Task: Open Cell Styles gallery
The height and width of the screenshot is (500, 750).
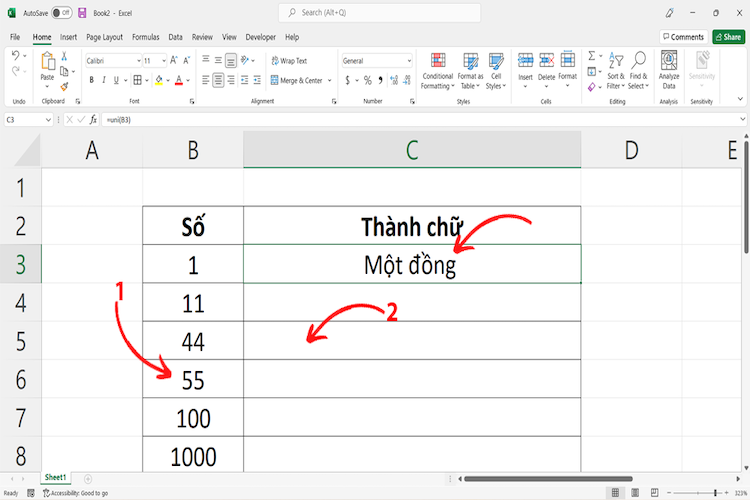Action: pyautogui.click(x=496, y=71)
